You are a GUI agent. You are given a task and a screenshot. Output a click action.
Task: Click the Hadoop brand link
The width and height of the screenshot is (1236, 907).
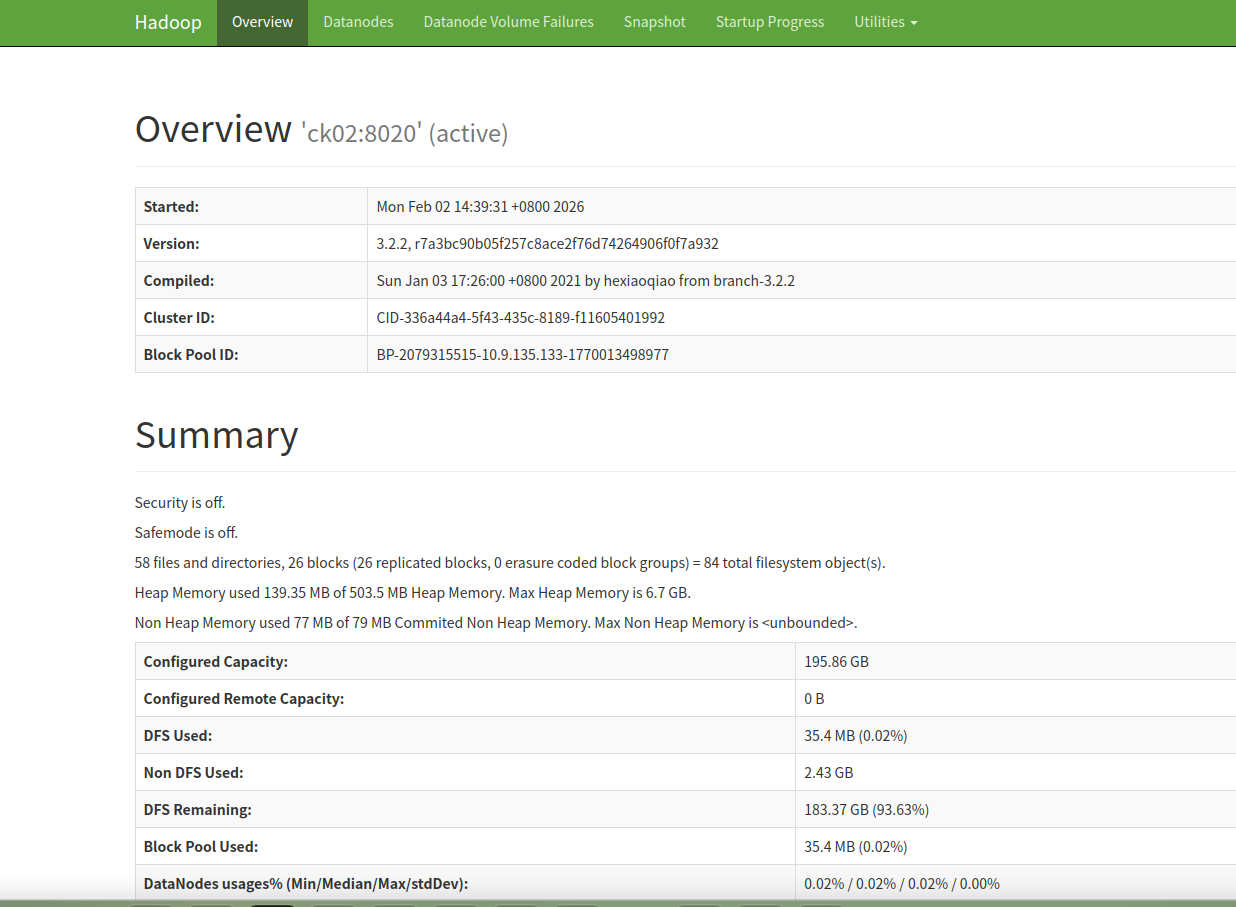168,22
